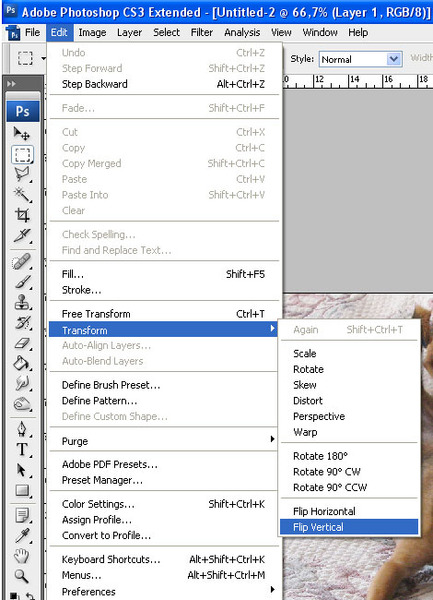Select the Clone Stamp tool
This screenshot has width=433, height=600.
(x=22, y=302)
